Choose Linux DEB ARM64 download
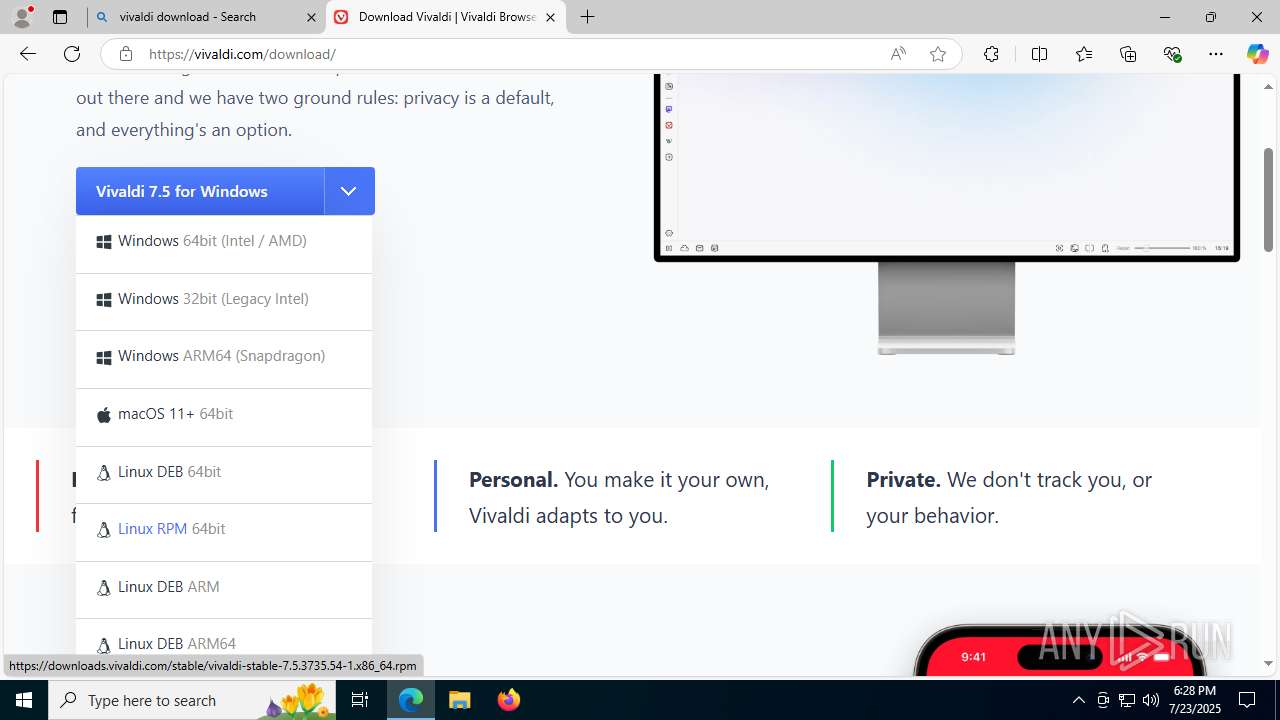Image resolution: width=1280 pixels, height=720 pixels. [224, 638]
